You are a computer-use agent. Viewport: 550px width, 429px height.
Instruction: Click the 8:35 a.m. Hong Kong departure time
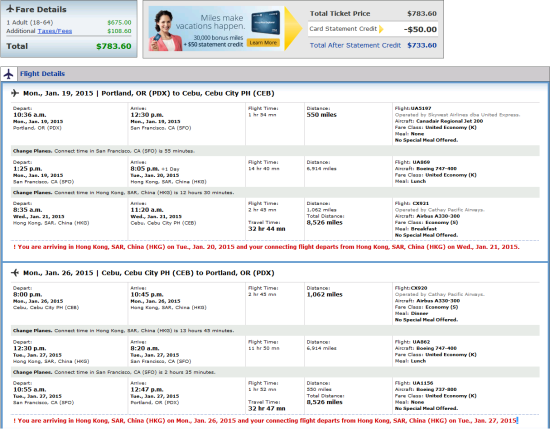pyautogui.click(x=27, y=210)
